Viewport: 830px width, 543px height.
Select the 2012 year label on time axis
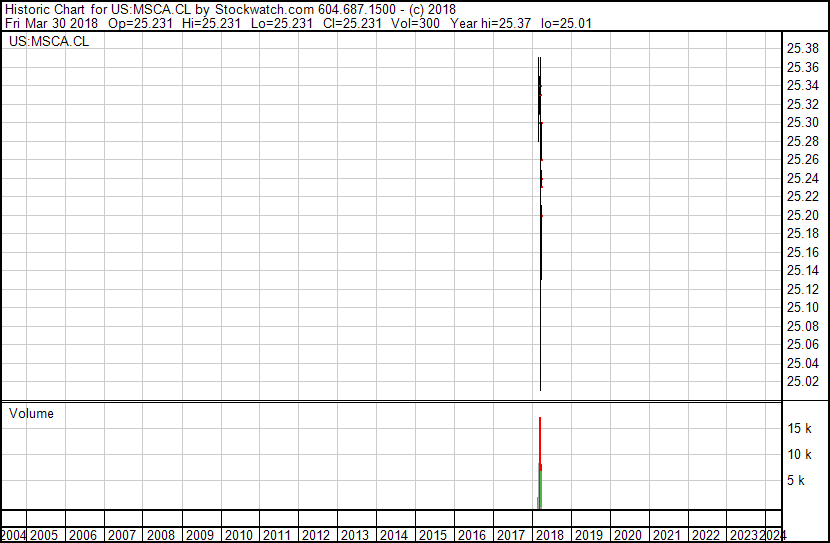point(316,535)
